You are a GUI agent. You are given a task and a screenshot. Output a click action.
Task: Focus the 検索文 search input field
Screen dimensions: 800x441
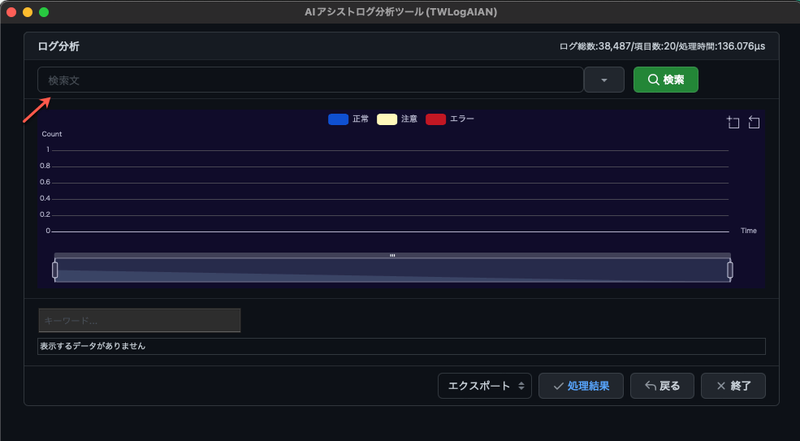310,80
